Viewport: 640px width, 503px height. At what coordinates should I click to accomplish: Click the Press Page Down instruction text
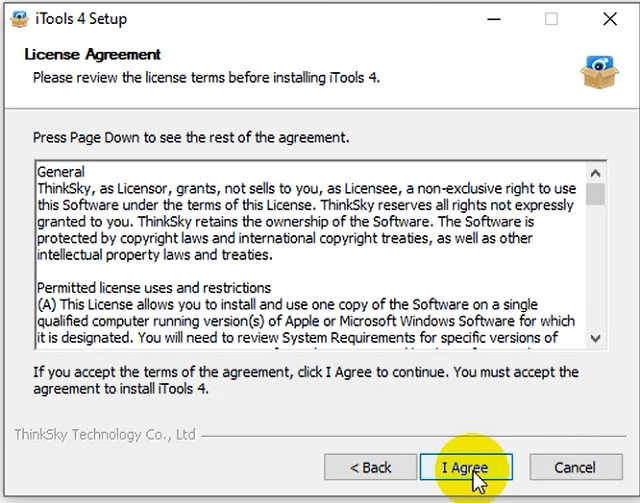[191, 138]
